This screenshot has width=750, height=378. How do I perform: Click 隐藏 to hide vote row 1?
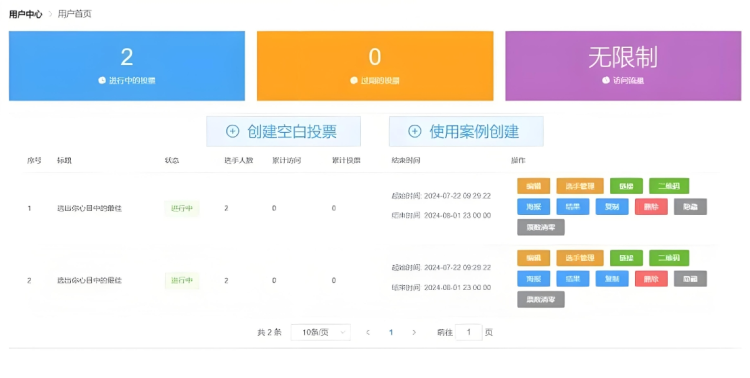690,207
